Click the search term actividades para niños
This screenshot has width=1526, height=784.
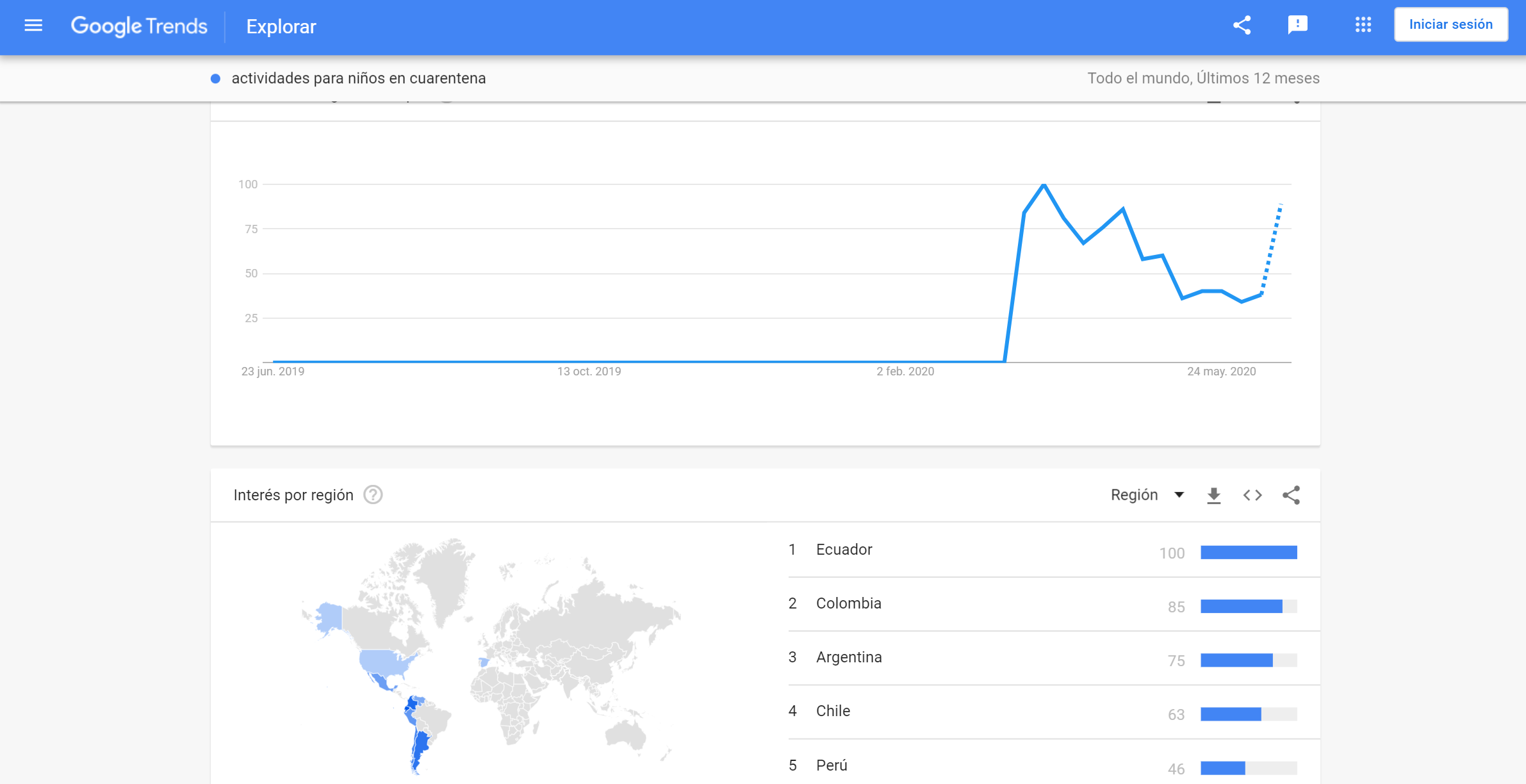point(358,78)
